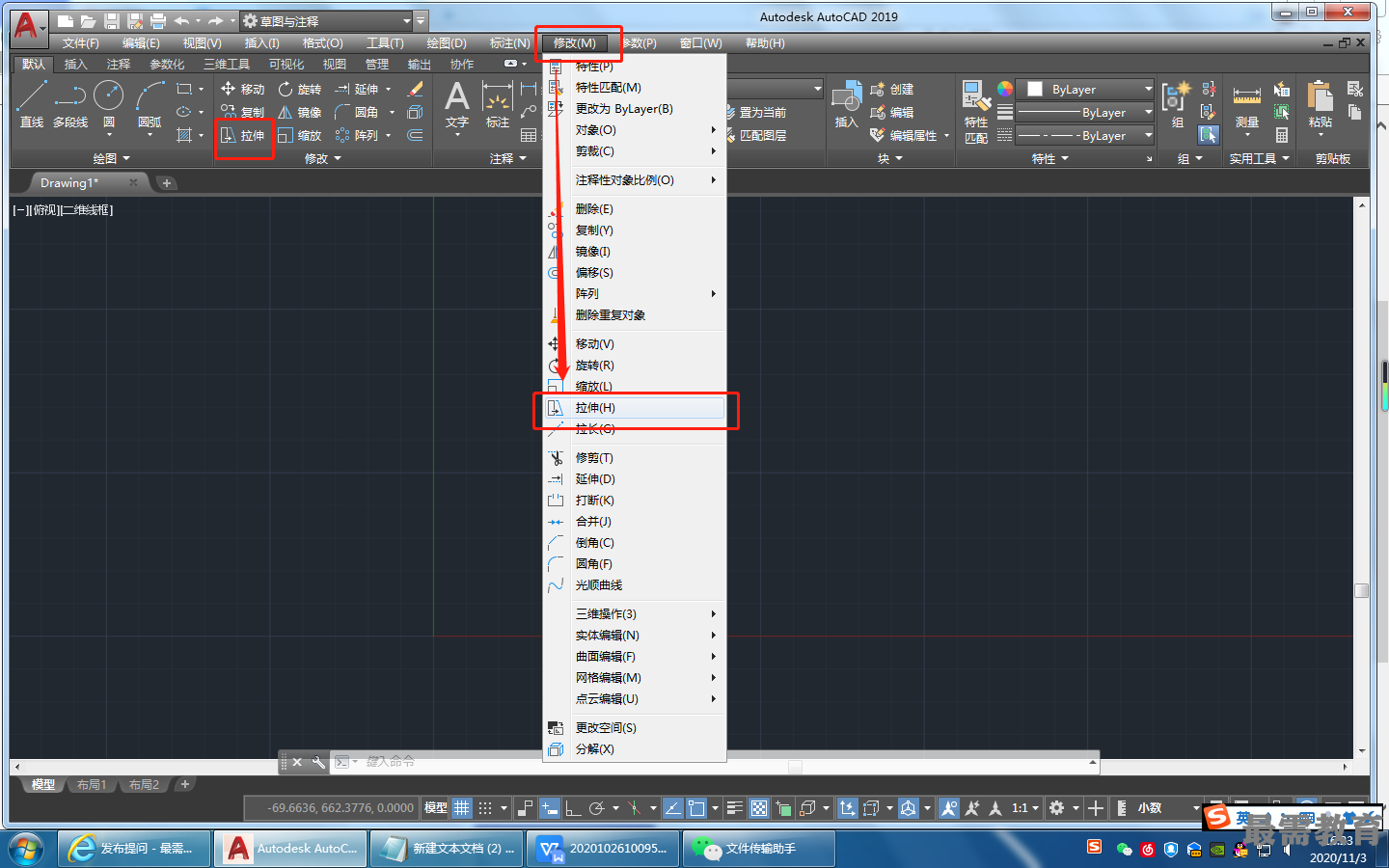The width and height of the screenshot is (1389, 868).
Task: Toggle object snap in status bar
Action: [x=696, y=808]
